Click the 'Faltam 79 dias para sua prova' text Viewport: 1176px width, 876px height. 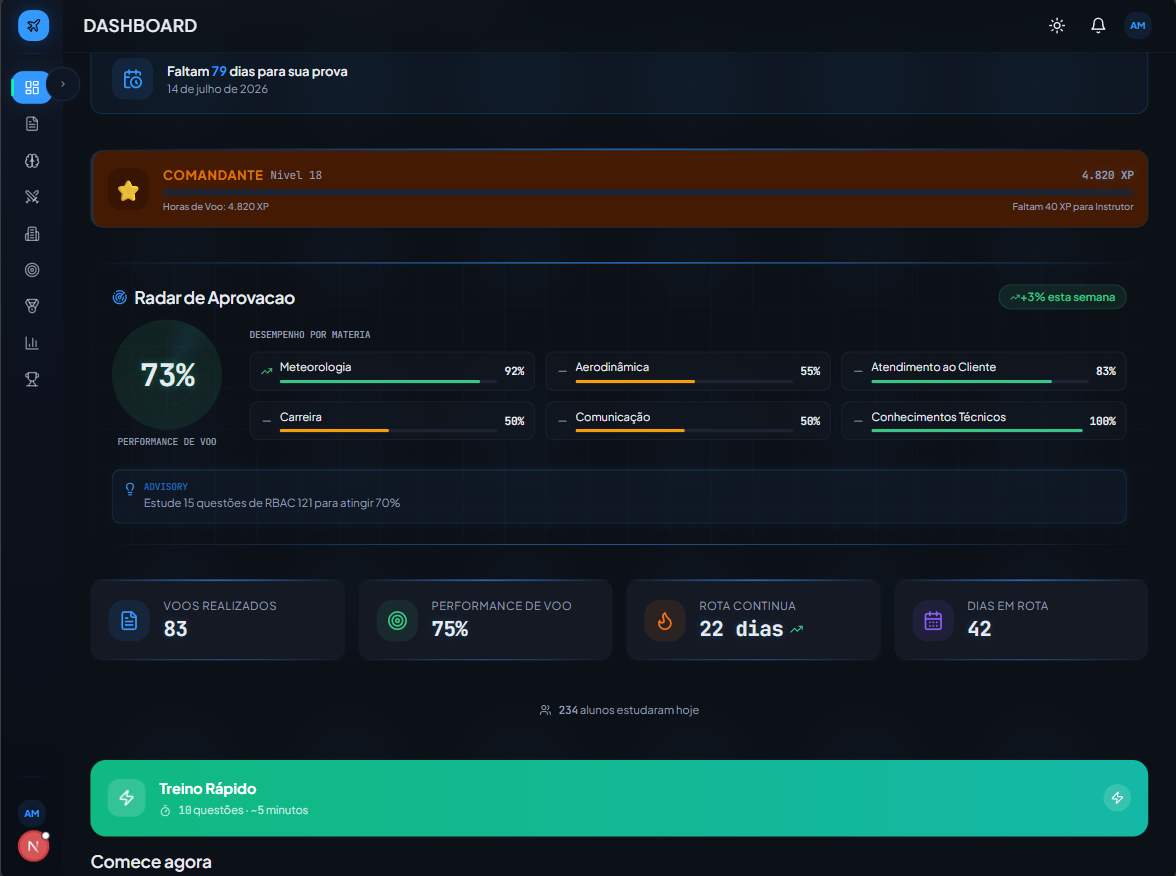(257, 71)
